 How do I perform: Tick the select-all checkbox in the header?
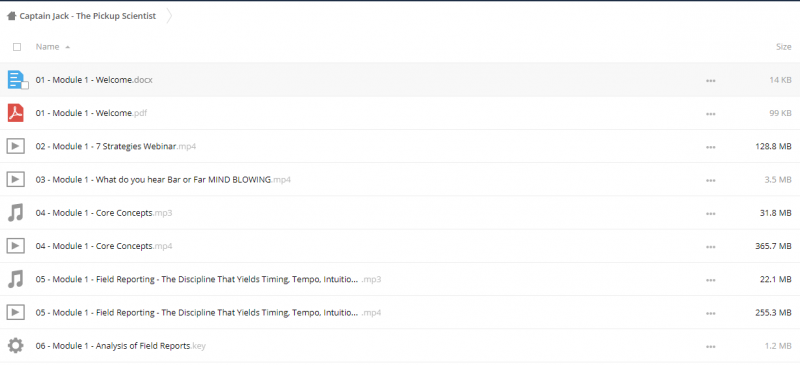pos(17,47)
